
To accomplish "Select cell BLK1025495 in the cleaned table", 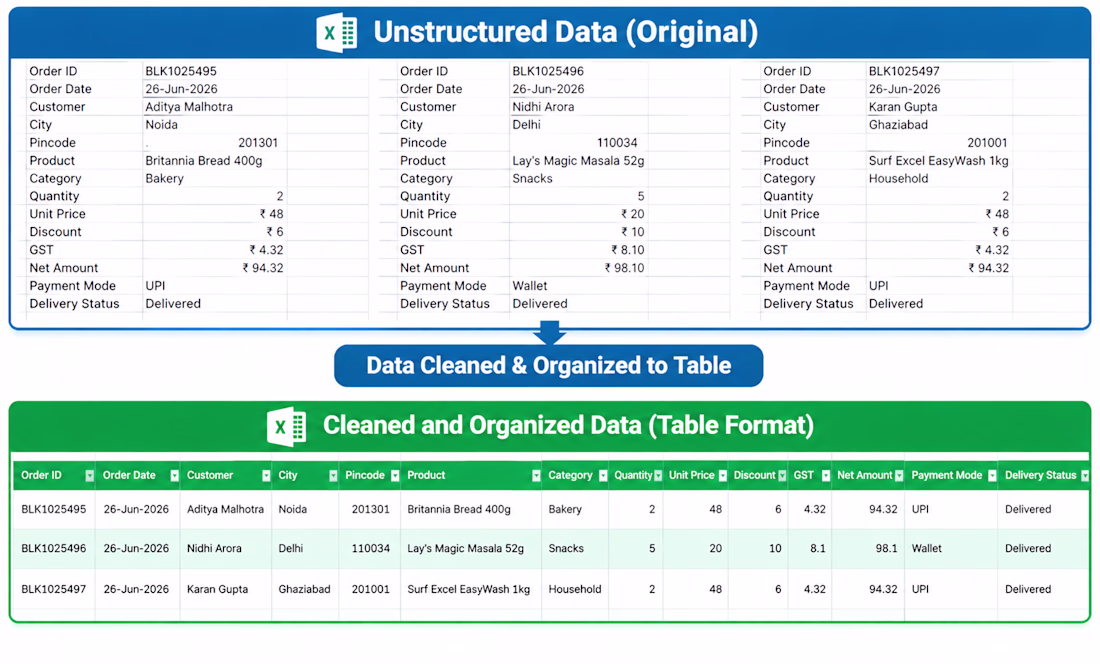I will (53, 510).
